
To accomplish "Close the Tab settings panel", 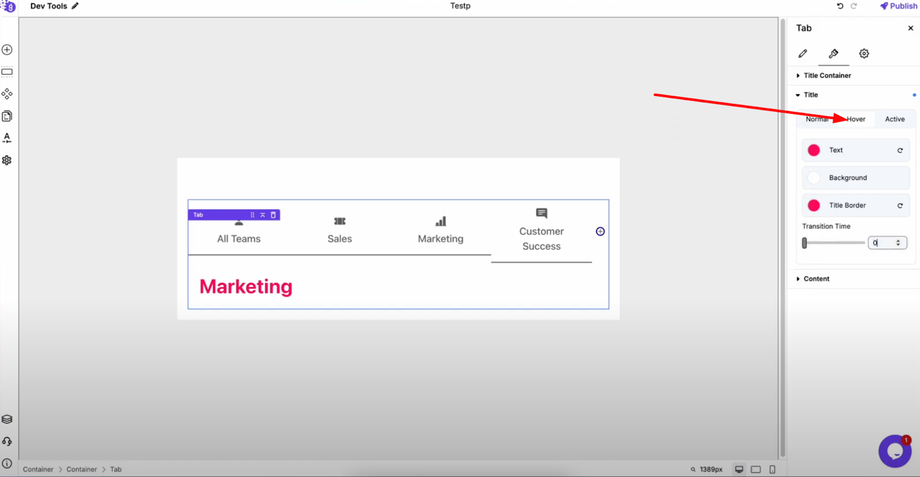I will 911,28.
